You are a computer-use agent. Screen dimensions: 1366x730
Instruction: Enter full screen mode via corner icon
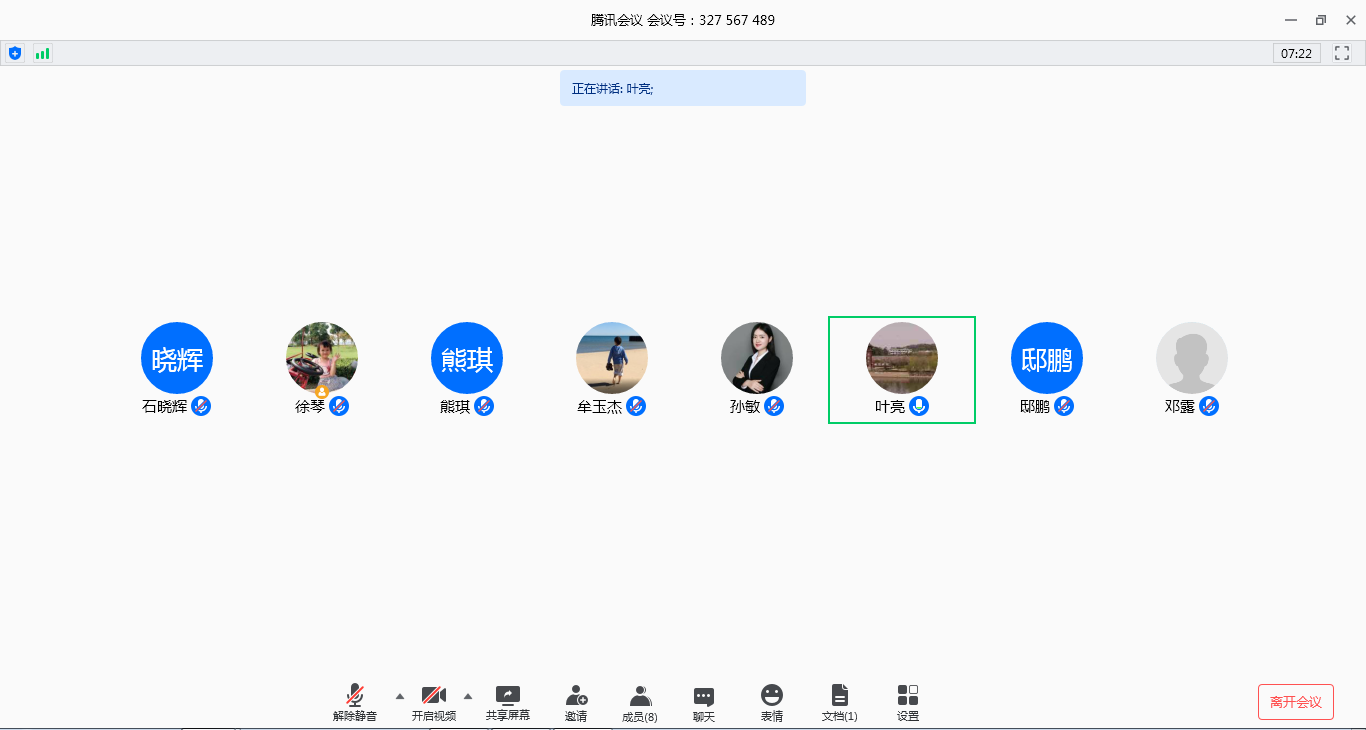[1342, 53]
